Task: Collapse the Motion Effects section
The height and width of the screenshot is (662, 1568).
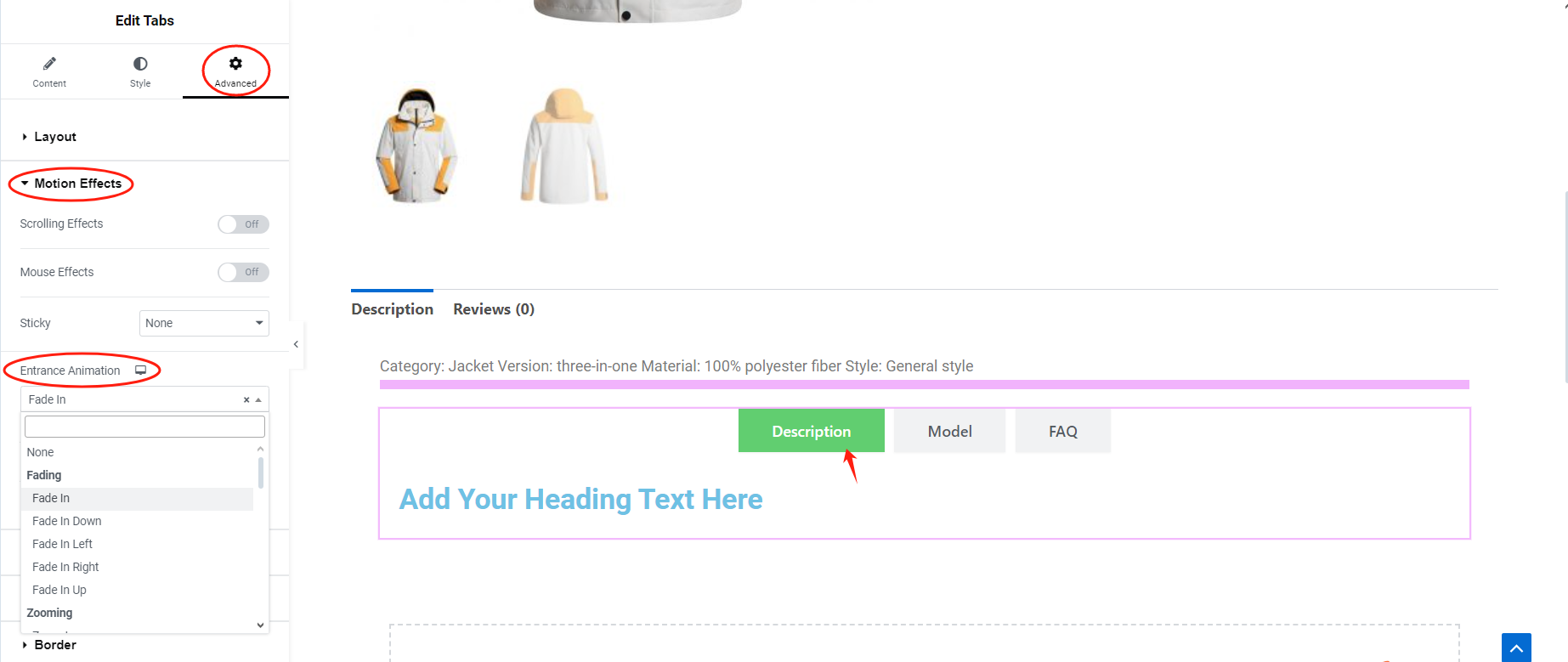Action: click(71, 184)
